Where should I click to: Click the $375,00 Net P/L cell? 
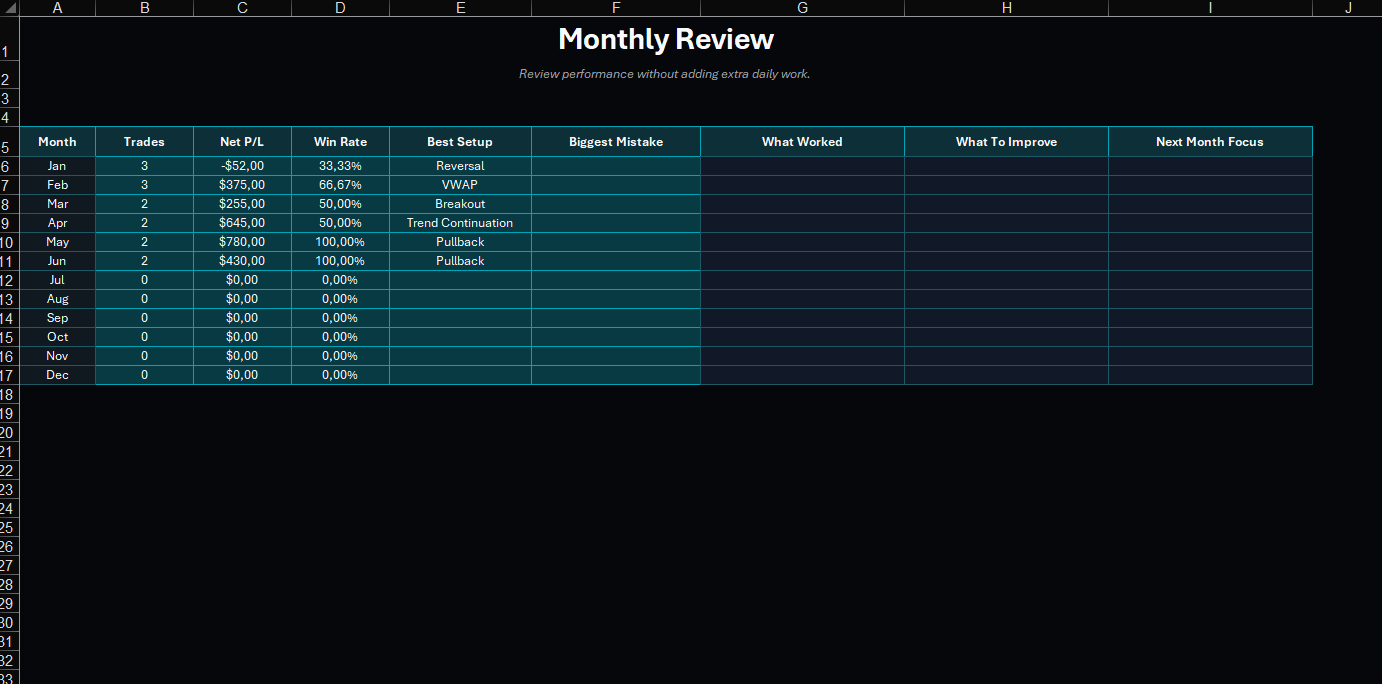click(242, 185)
